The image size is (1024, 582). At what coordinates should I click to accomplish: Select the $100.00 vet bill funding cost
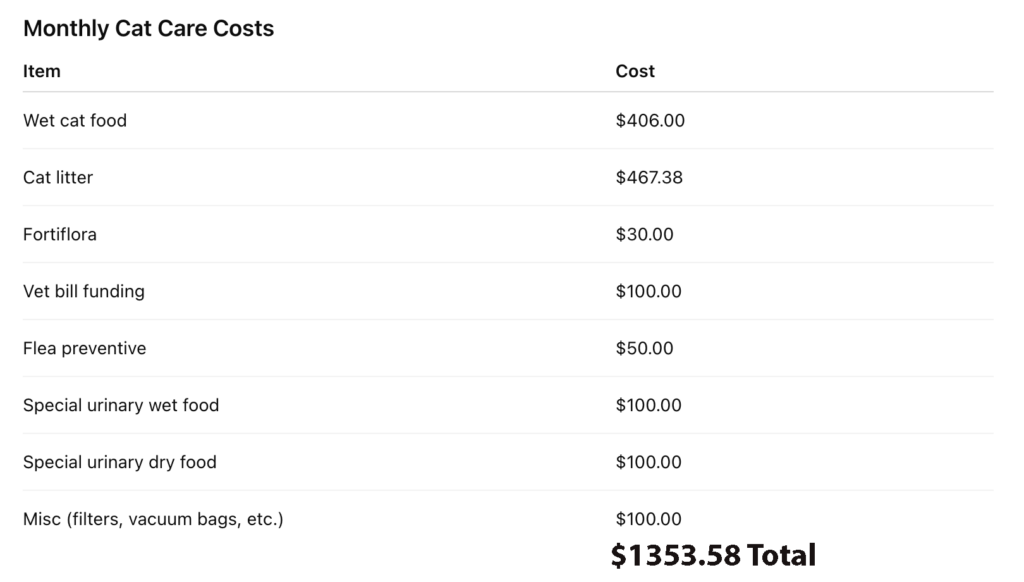(649, 292)
